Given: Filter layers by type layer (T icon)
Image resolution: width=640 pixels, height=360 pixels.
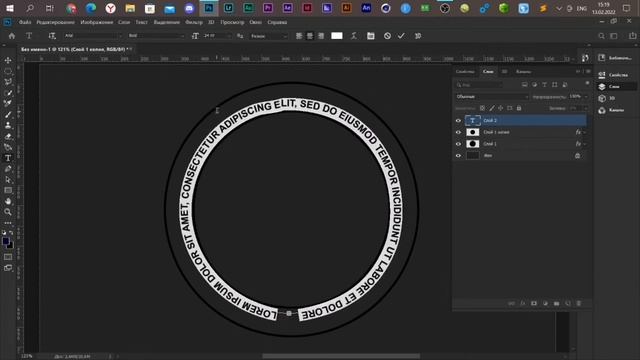Looking at the screenshot, I should (x=544, y=84).
